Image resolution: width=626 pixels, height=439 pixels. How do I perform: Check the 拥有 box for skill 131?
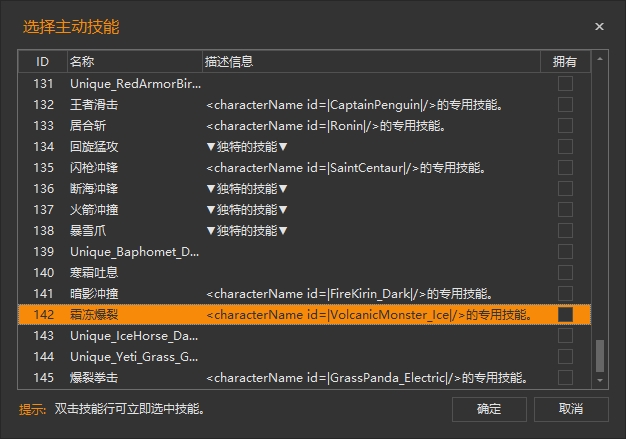(565, 84)
